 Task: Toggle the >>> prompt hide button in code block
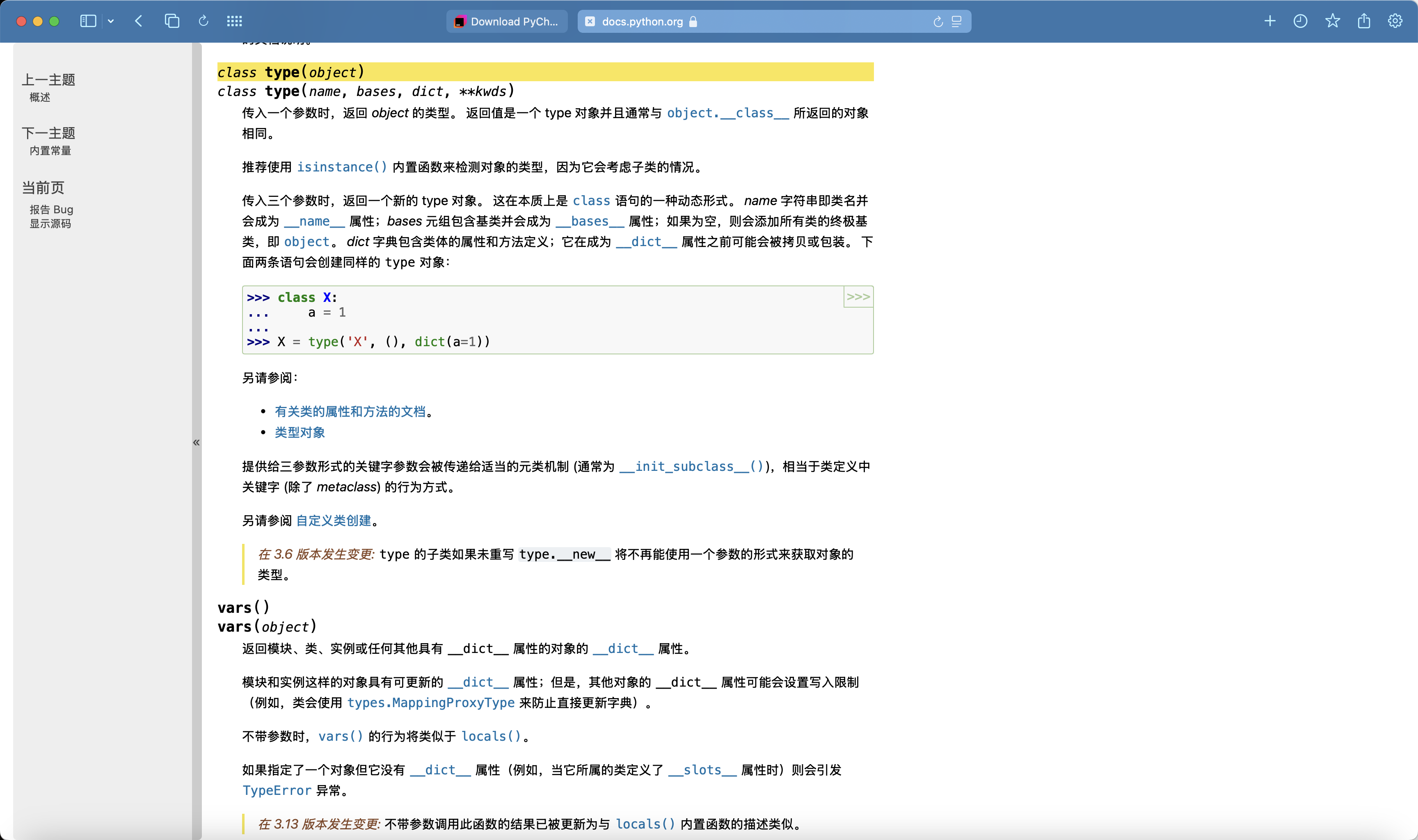(x=858, y=297)
